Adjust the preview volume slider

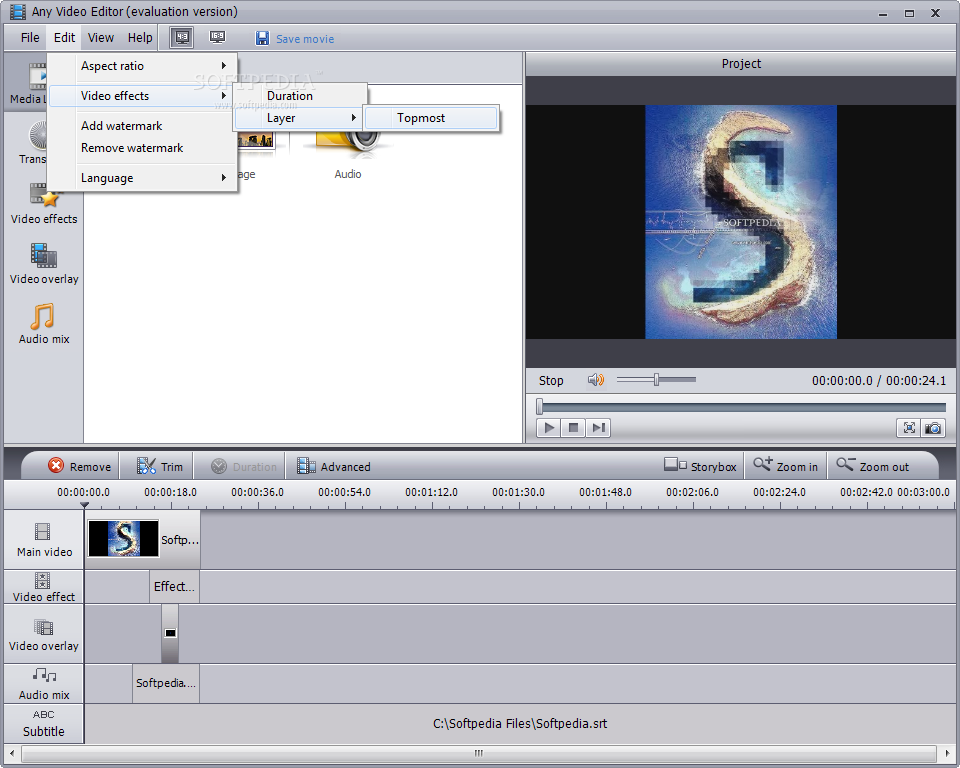coord(656,380)
